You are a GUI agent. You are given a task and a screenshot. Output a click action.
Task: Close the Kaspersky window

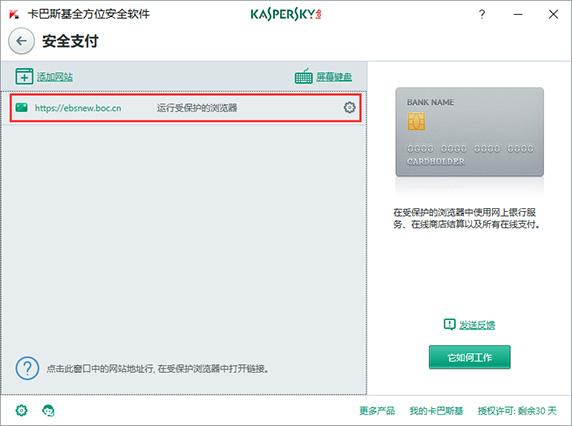point(553,14)
